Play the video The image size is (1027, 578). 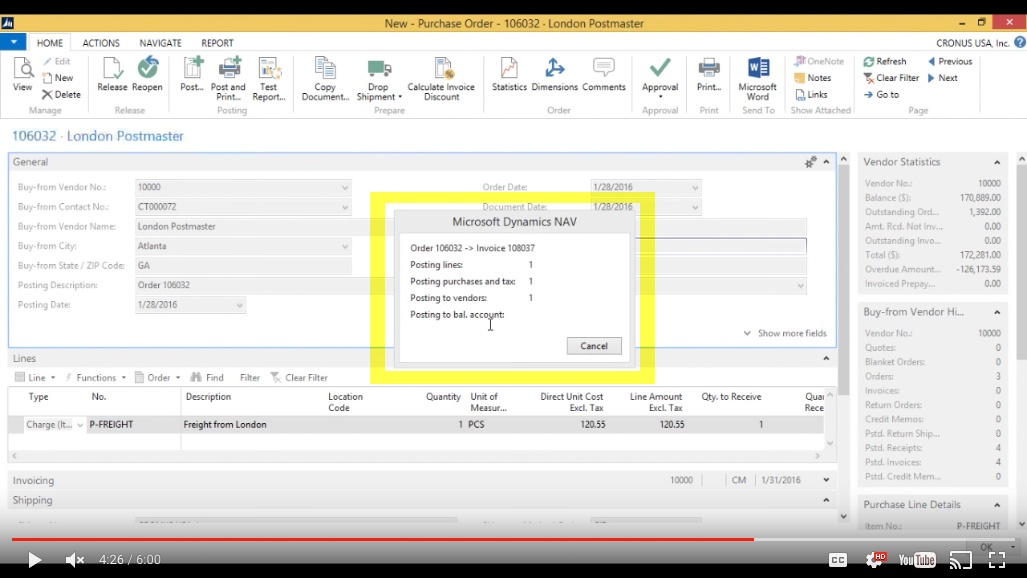[x=34, y=560]
